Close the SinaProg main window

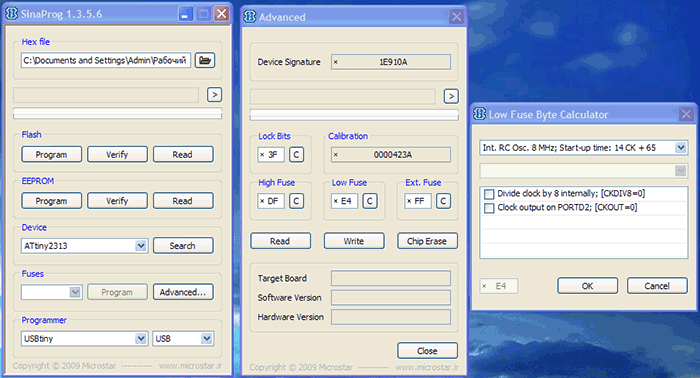[x=221, y=14]
